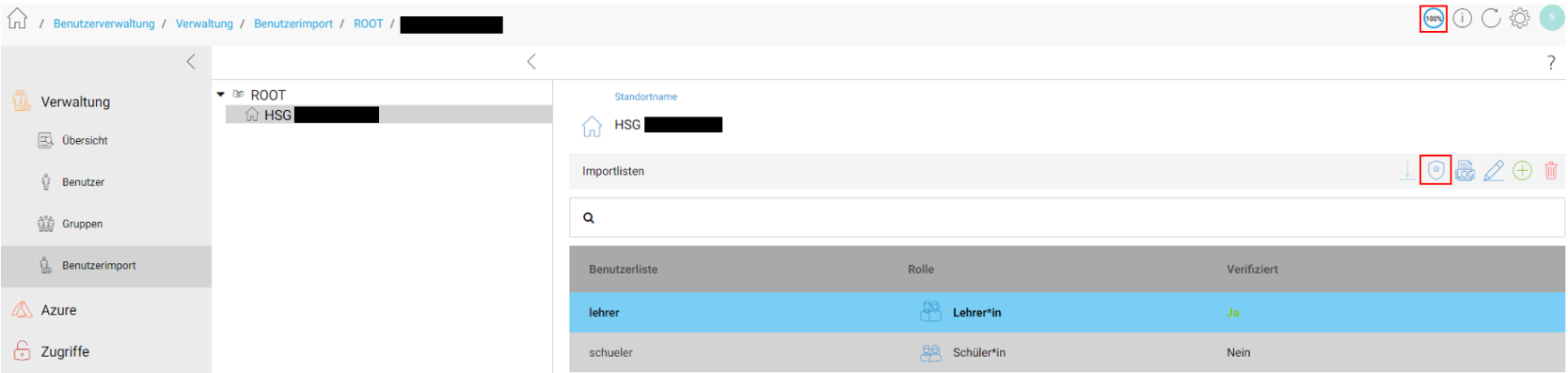Click the Importlisten search field

click(x=1067, y=217)
